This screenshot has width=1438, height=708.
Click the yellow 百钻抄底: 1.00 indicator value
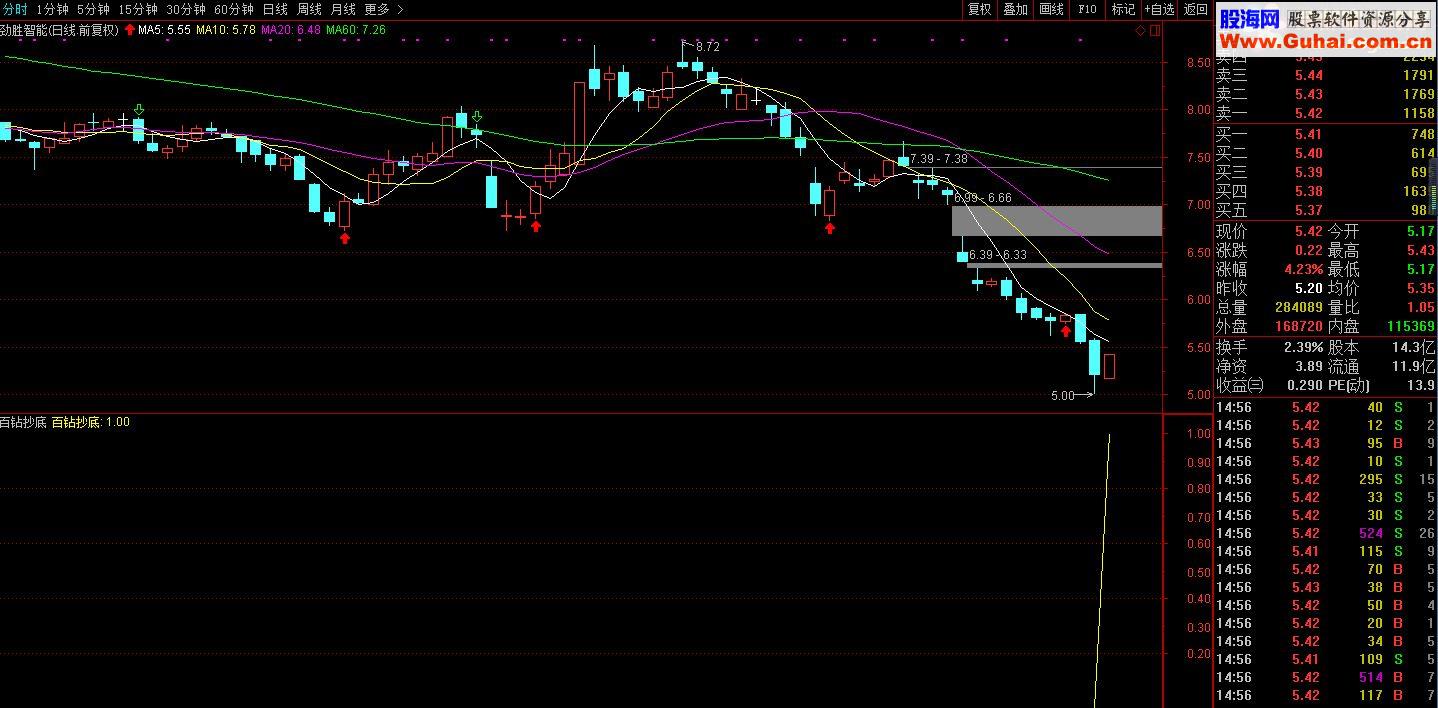click(x=91, y=422)
